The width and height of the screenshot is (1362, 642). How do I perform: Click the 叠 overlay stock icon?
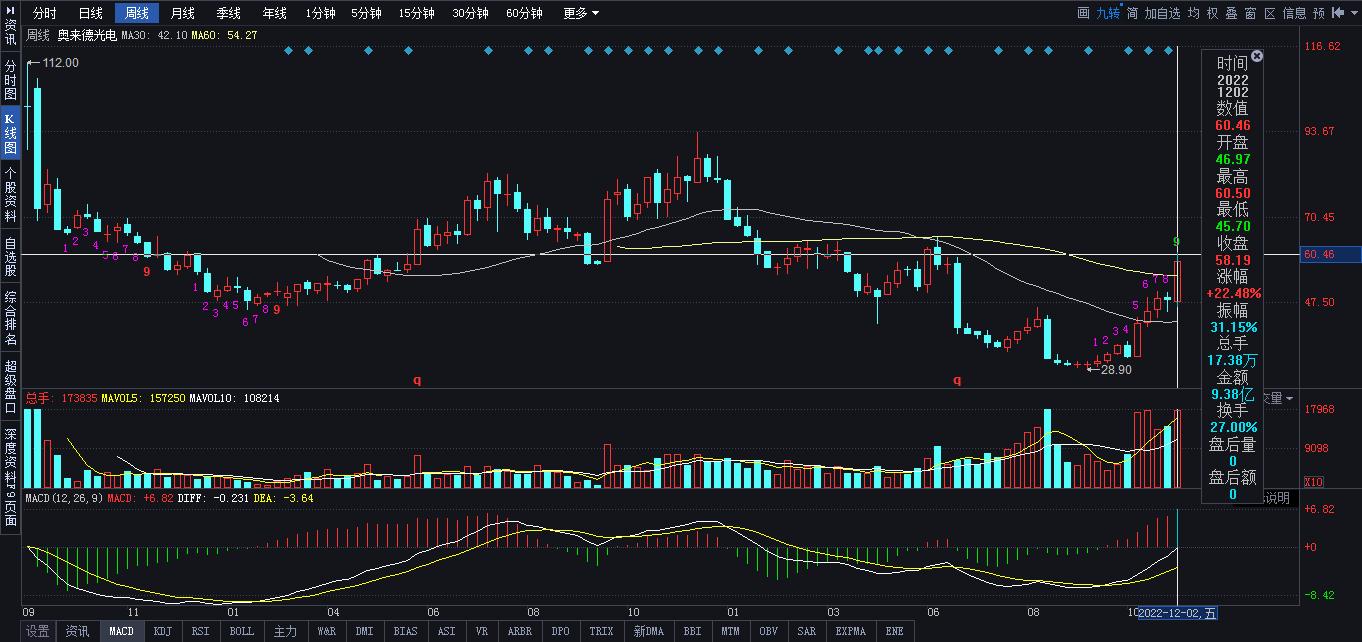(x=1231, y=13)
